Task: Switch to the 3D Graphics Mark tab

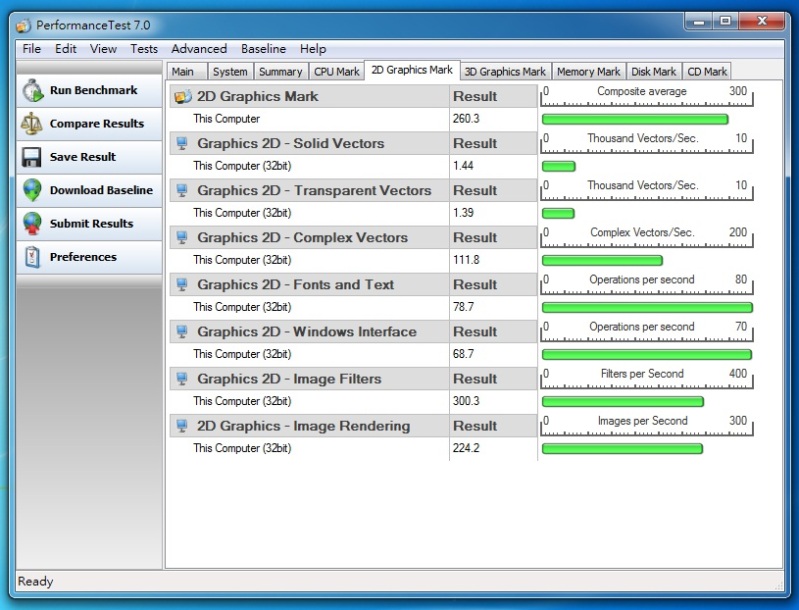Action: point(505,72)
